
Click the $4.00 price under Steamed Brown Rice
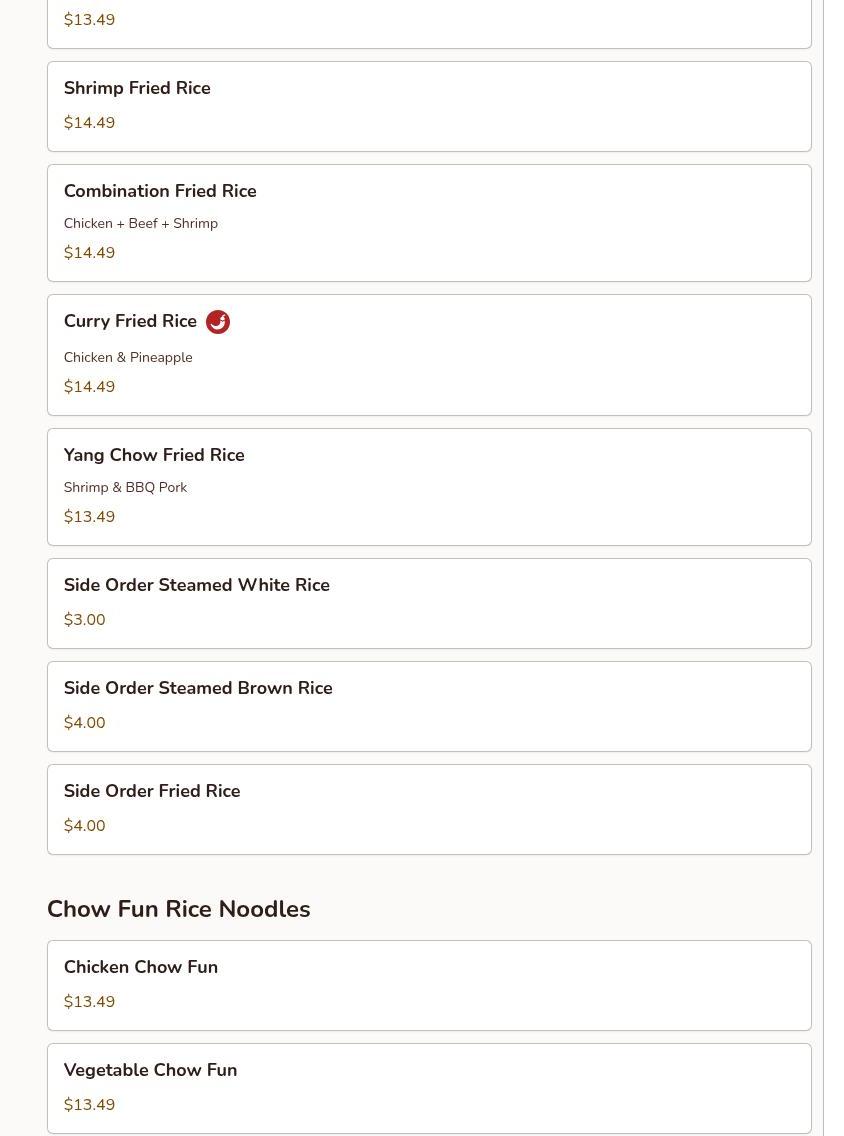[x=84, y=722]
